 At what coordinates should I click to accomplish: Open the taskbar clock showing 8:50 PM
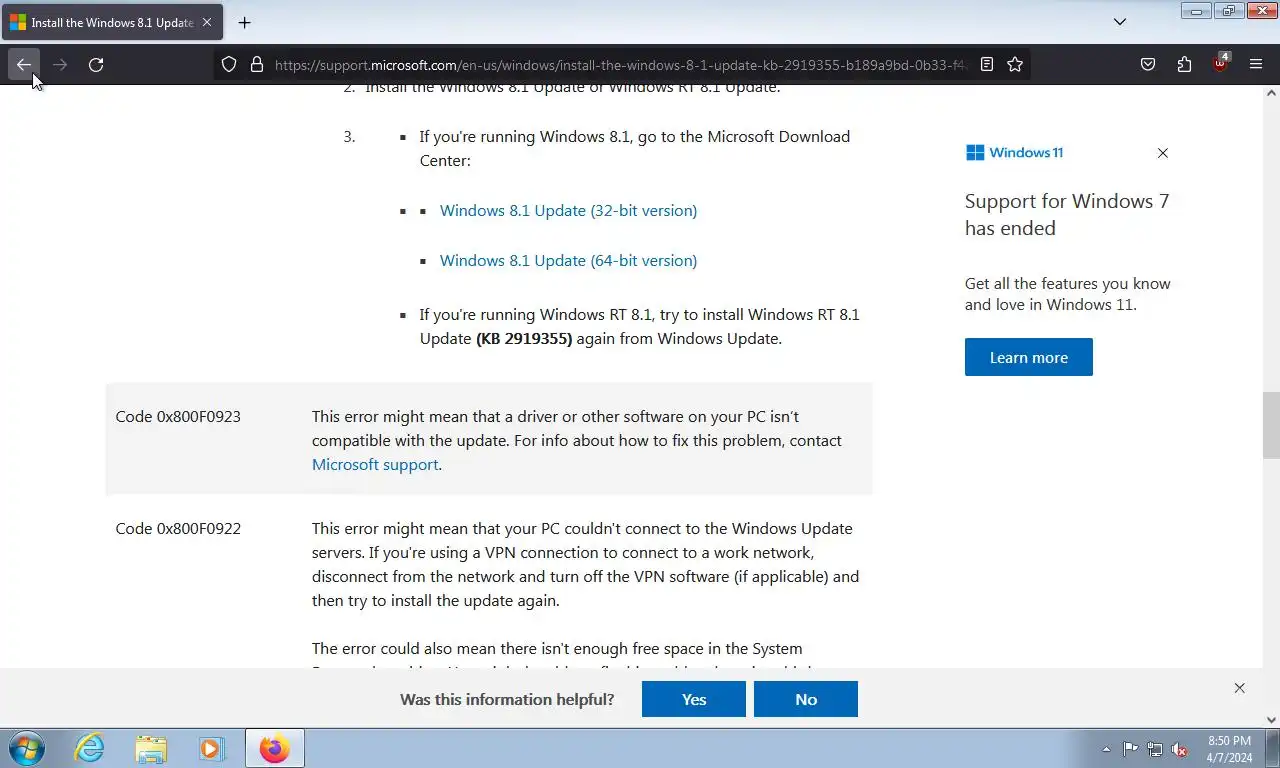(1229, 749)
